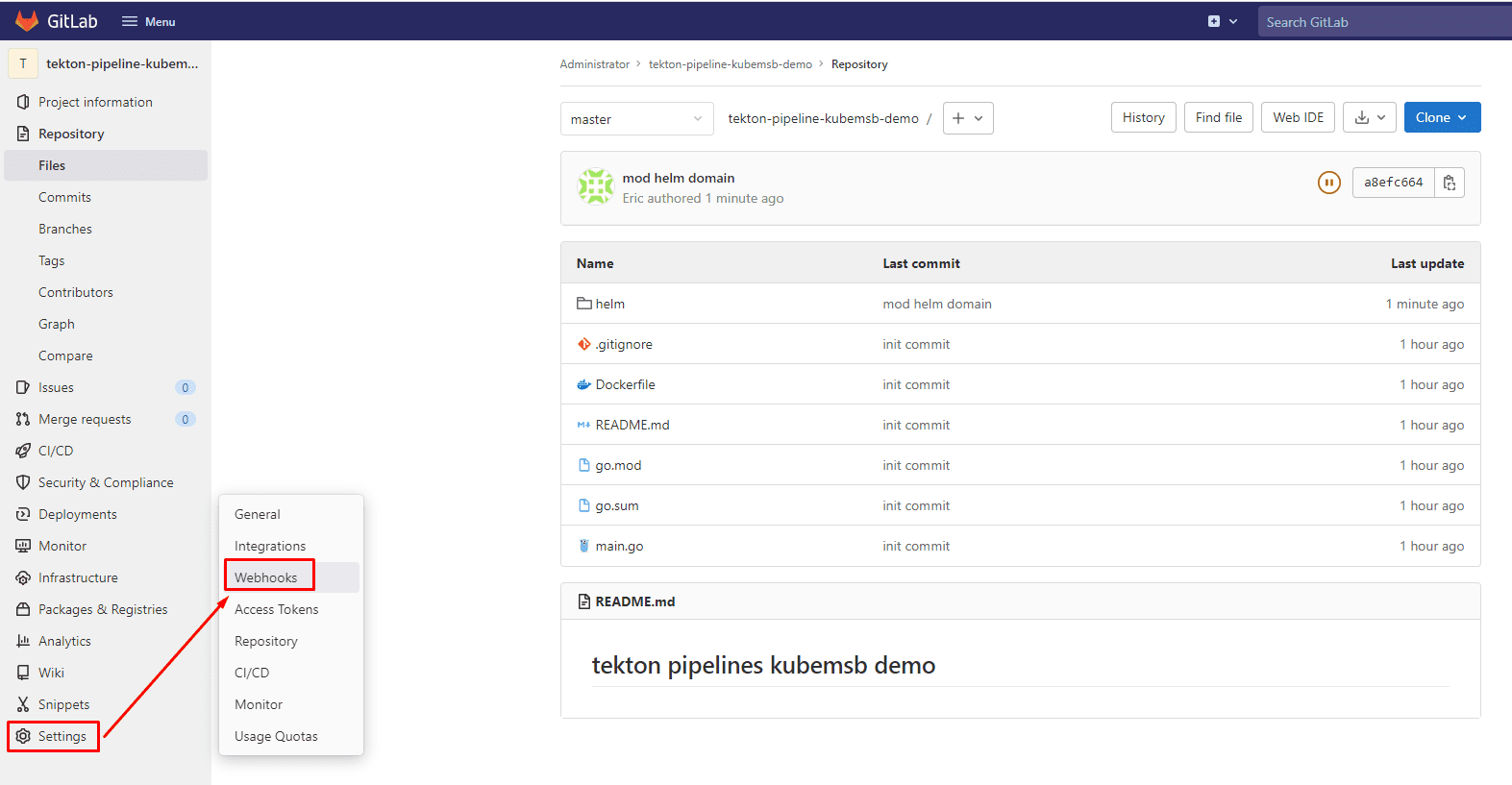Select Repository in the Settings flyout
This screenshot has height=785, width=1512.
[266, 641]
